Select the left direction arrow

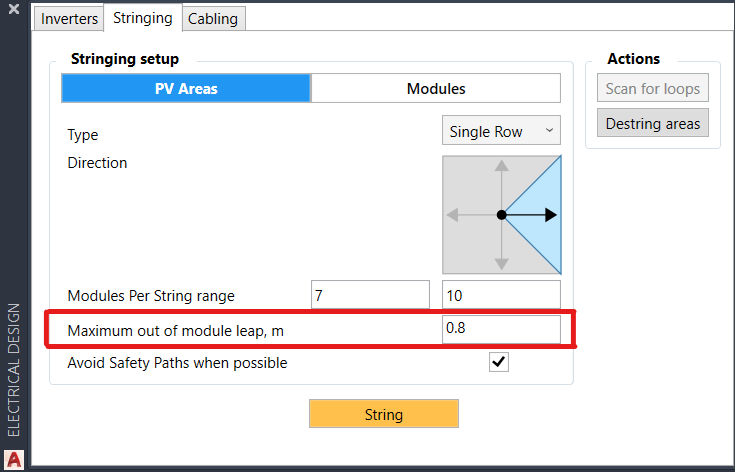pos(456,215)
